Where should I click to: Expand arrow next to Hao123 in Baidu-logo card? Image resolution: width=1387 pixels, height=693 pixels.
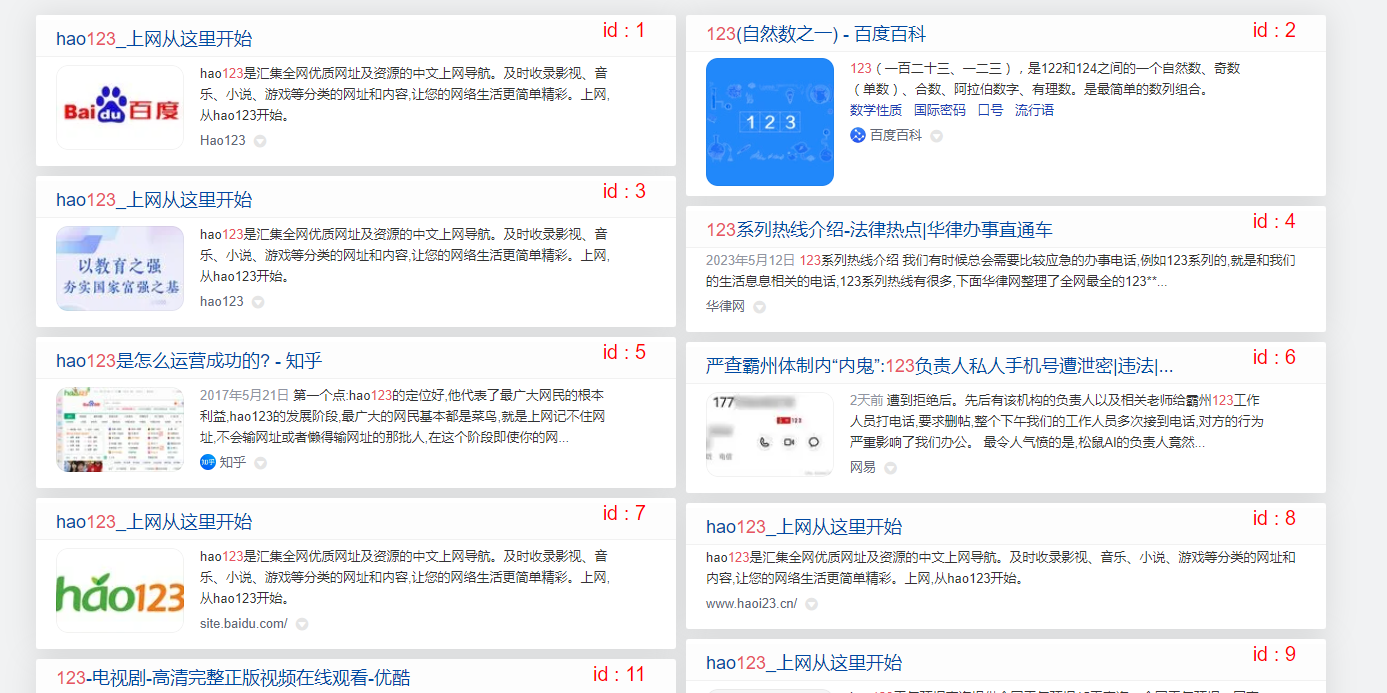(260, 141)
